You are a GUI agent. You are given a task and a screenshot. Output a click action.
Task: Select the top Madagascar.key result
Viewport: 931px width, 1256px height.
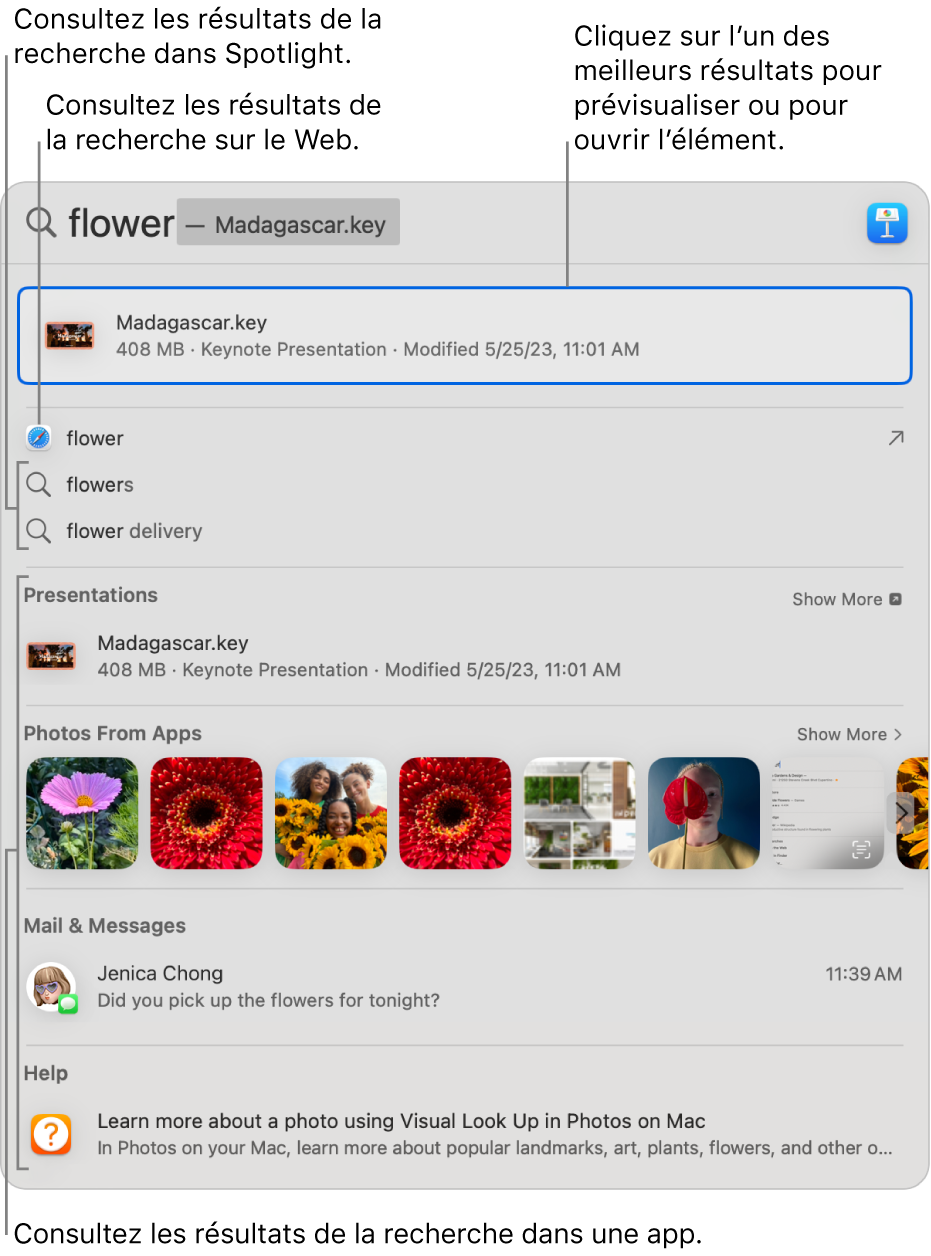(x=464, y=336)
